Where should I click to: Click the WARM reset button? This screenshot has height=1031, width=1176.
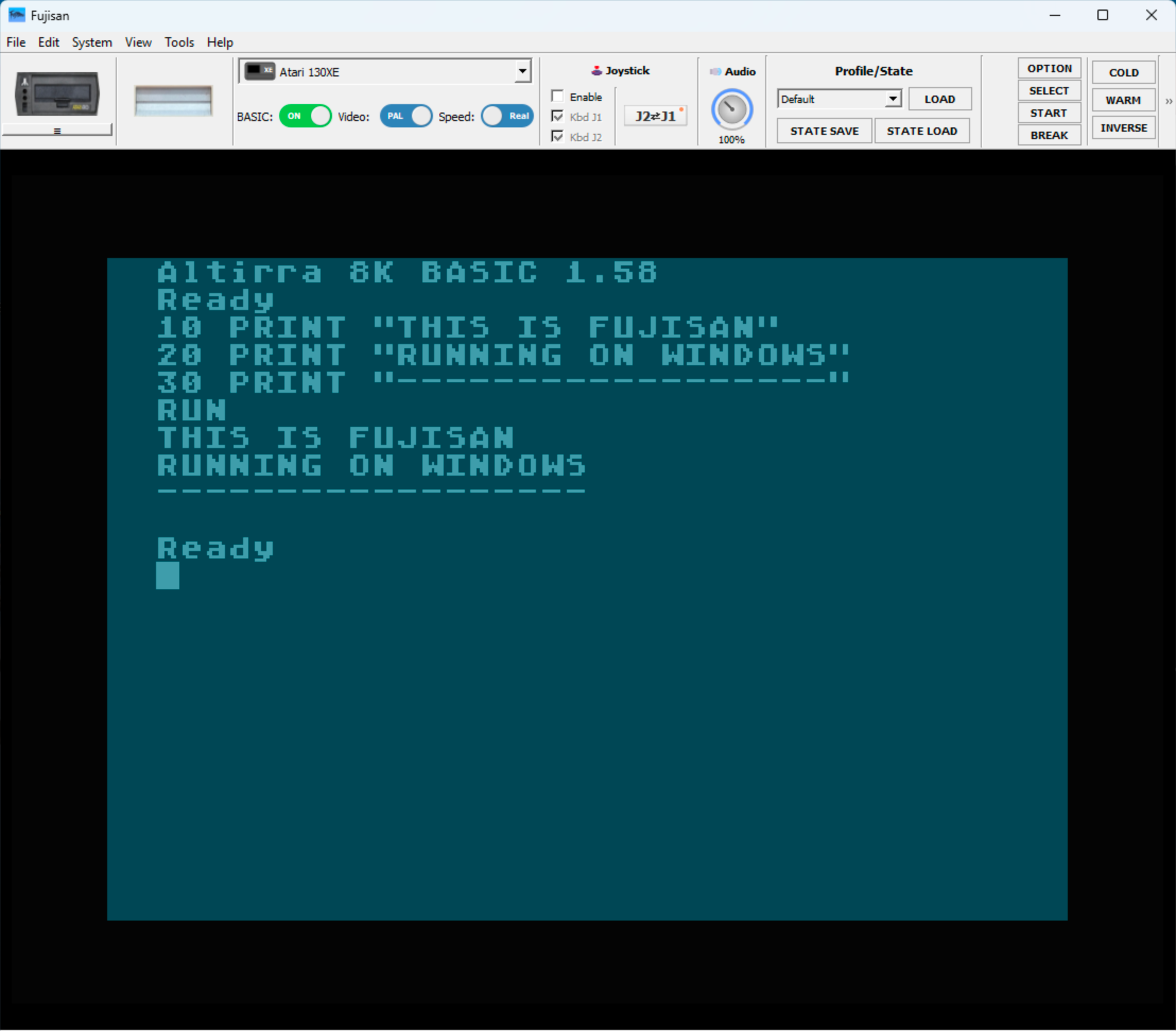coord(1123,100)
